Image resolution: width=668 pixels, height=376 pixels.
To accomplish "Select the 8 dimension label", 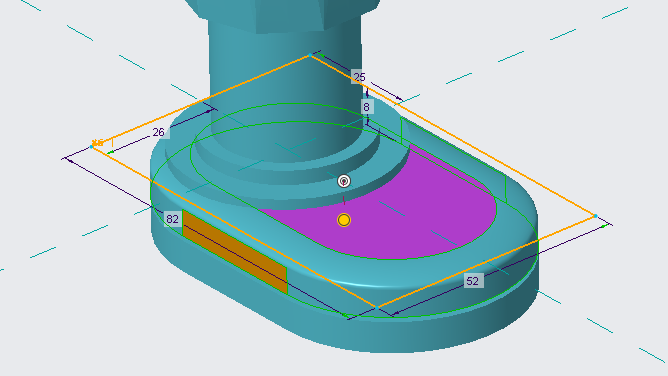I will [366, 107].
